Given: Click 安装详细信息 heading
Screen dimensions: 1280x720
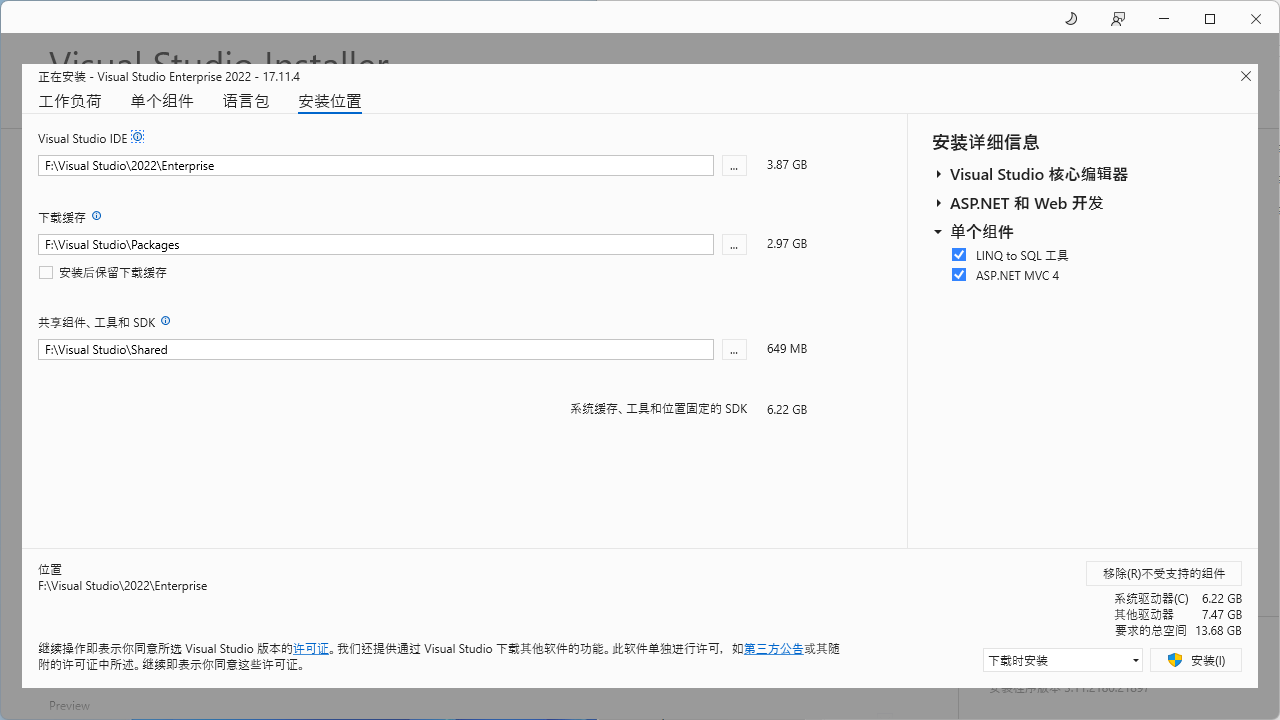Looking at the screenshot, I should [x=986, y=142].
